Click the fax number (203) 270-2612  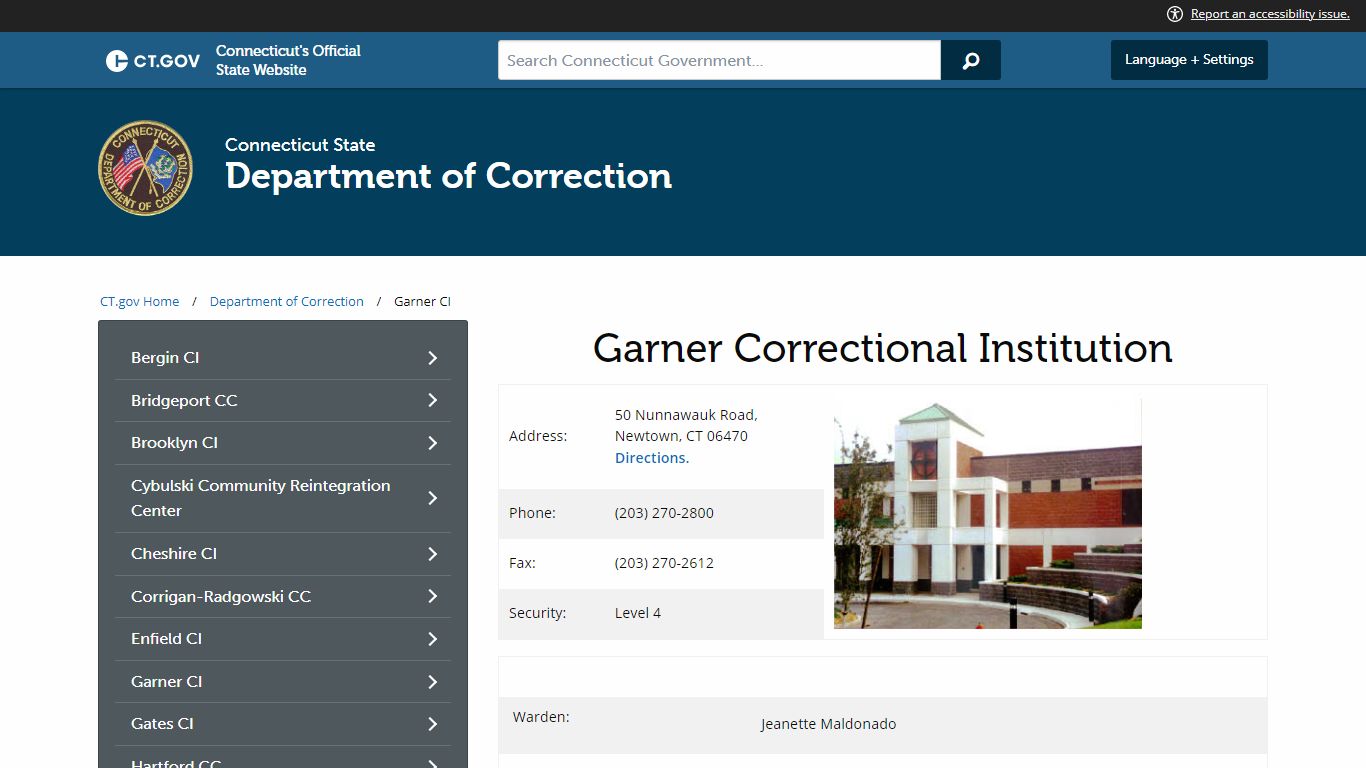click(x=664, y=563)
